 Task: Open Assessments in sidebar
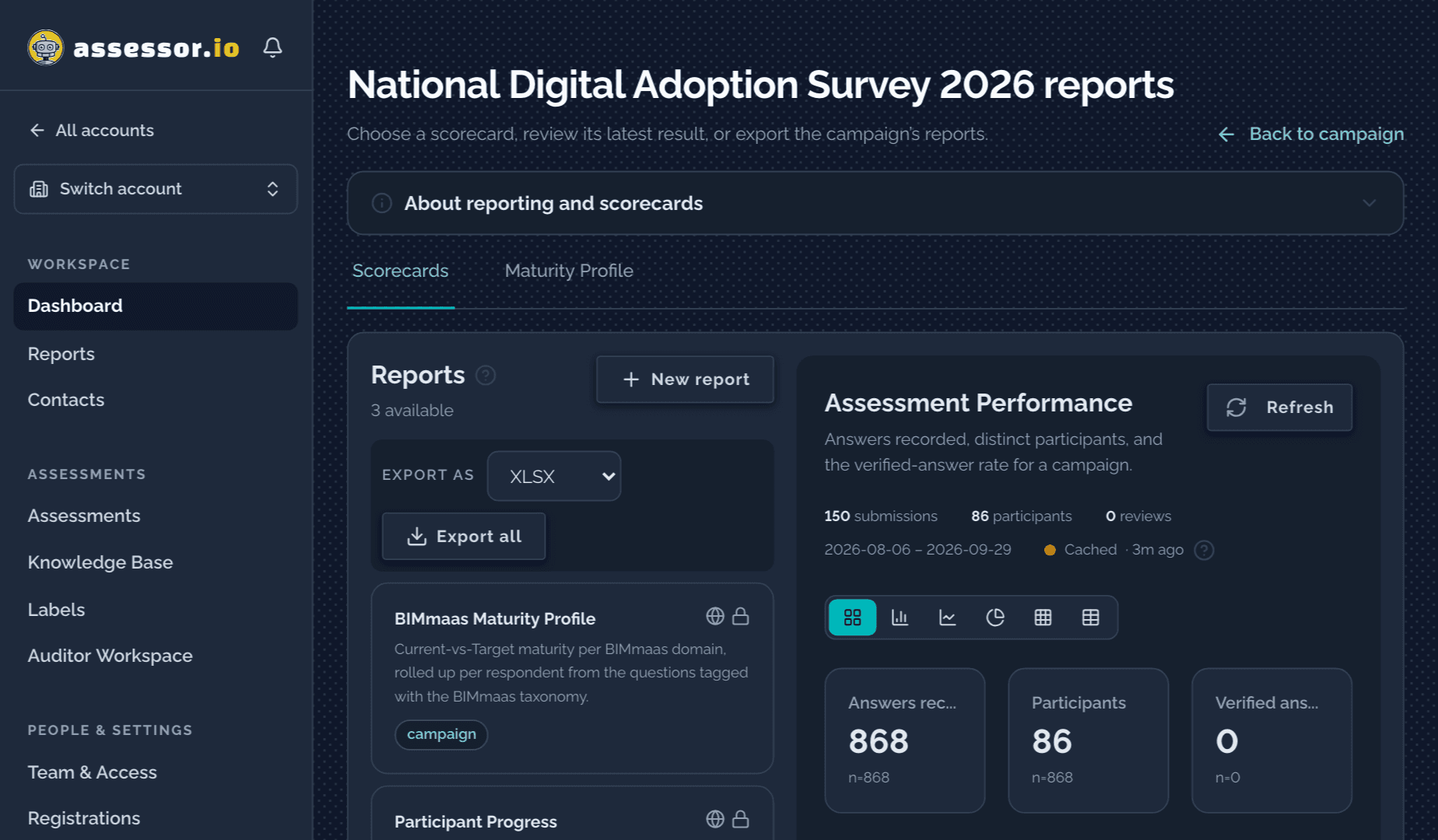pyautogui.click(x=84, y=516)
